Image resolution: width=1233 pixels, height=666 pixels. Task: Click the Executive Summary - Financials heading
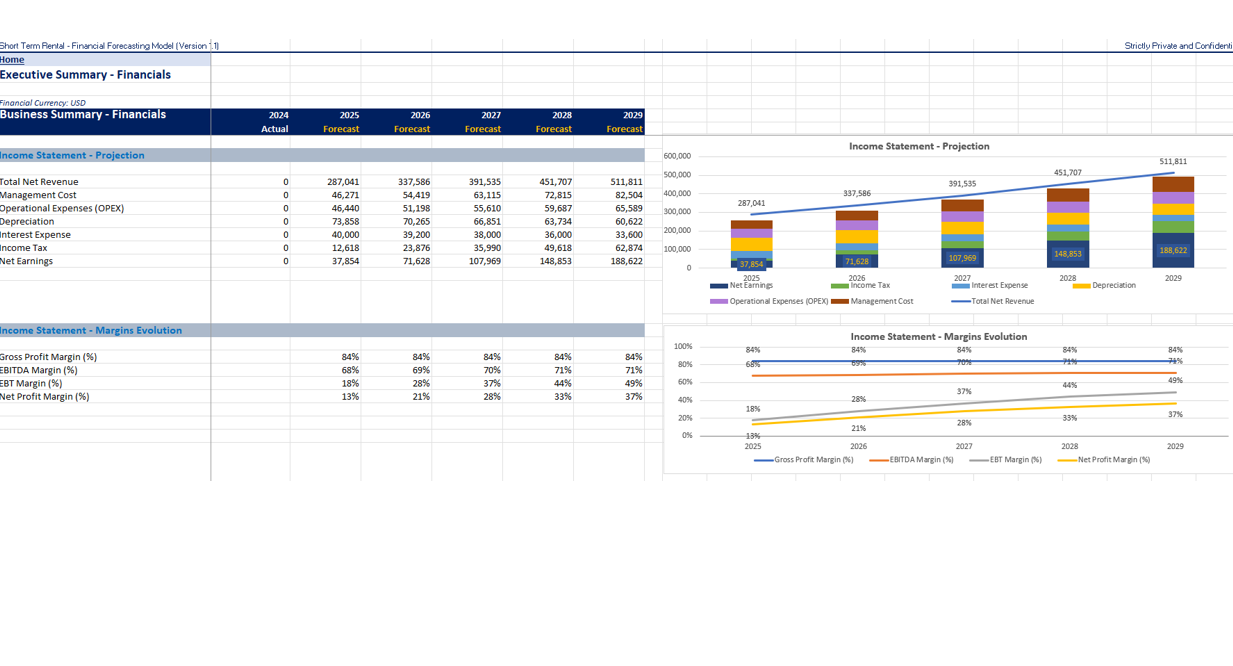pyautogui.click(x=85, y=74)
